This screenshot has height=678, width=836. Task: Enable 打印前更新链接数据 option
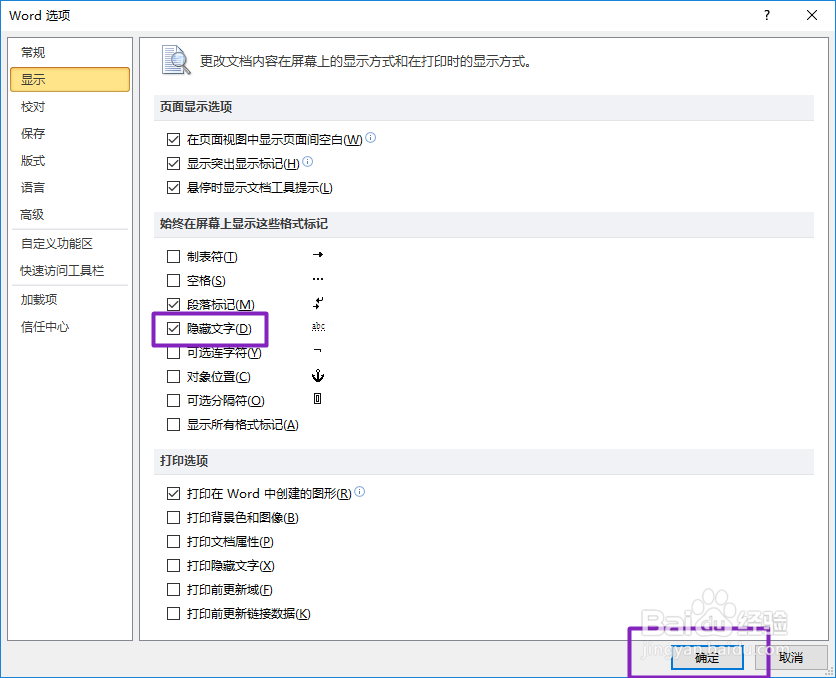(173, 614)
